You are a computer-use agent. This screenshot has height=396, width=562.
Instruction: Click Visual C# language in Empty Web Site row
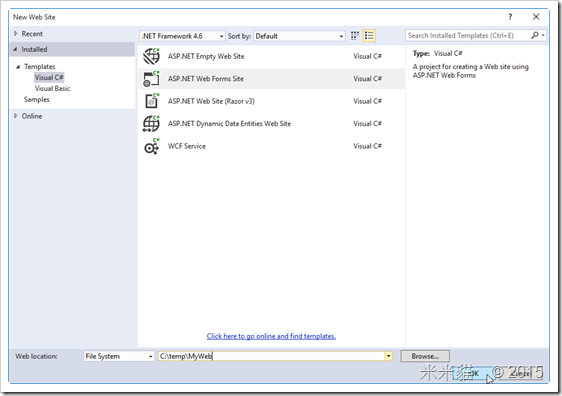point(367,56)
